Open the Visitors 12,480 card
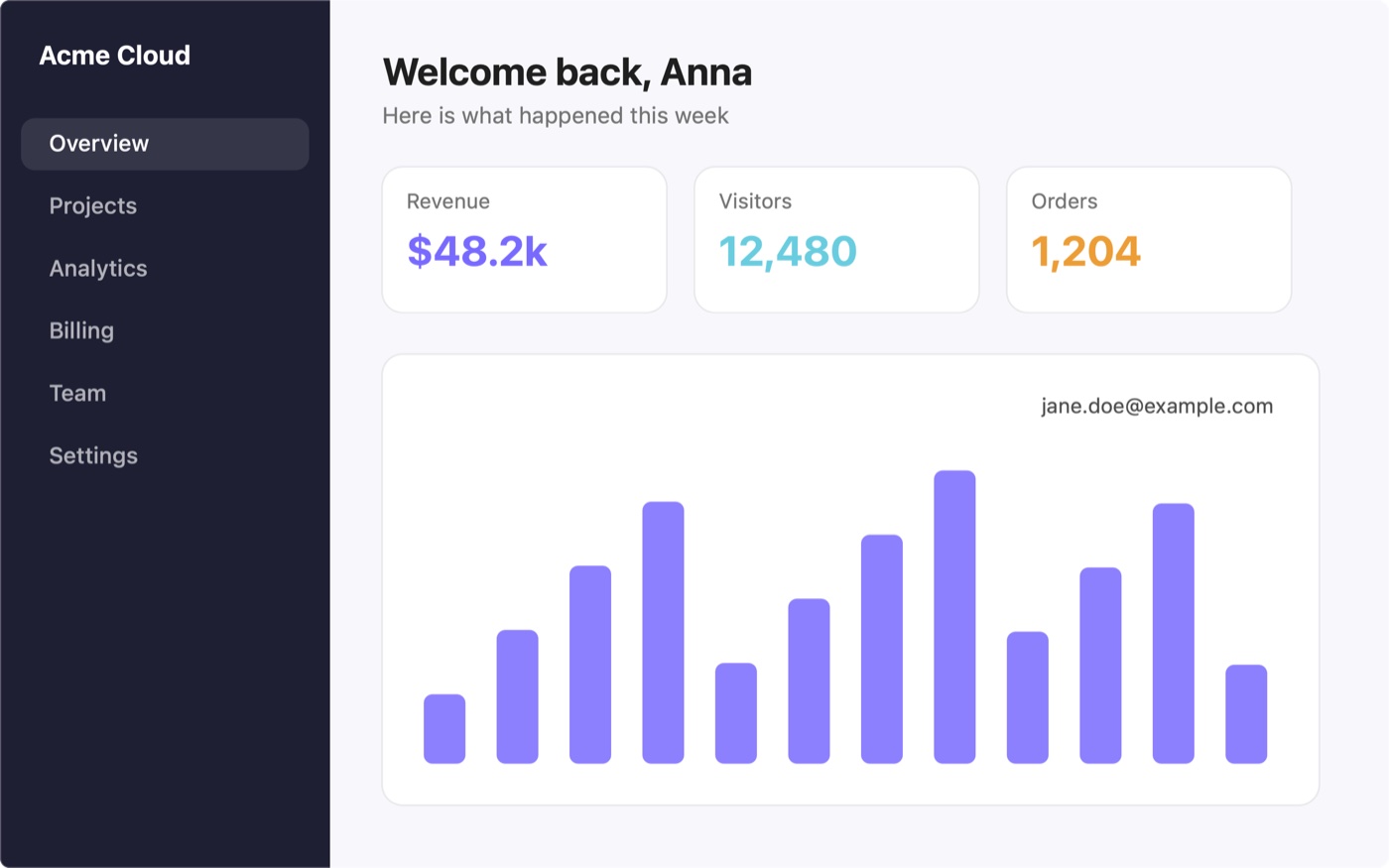The image size is (1389, 868). pyautogui.click(x=836, y=239)
